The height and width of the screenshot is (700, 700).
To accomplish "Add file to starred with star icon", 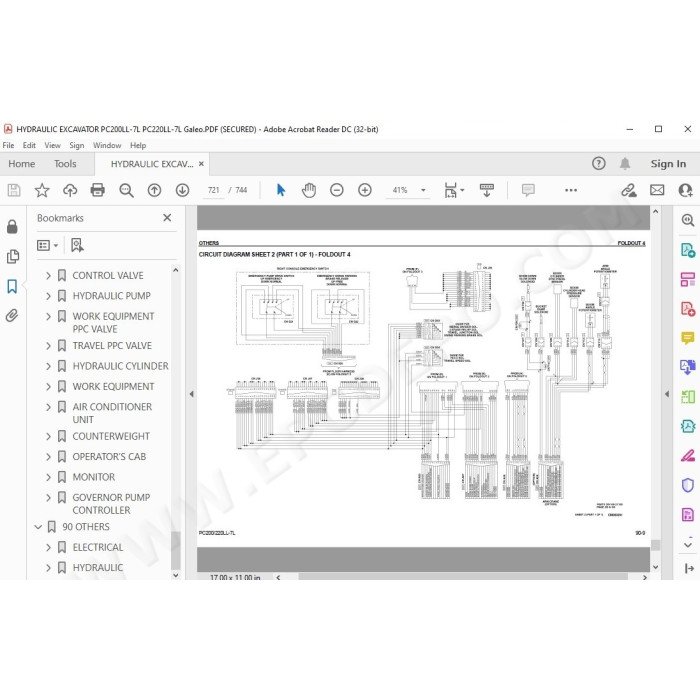I will (x=42, y=190).
